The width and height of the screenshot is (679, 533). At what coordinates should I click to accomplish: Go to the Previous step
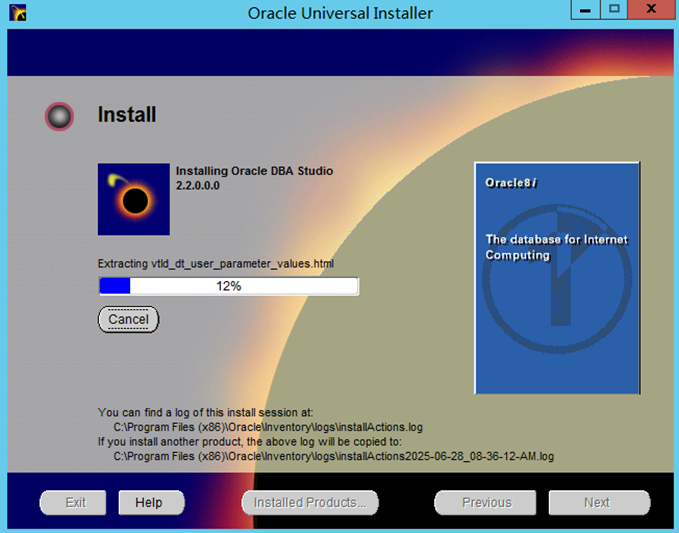tap(485, 503)
